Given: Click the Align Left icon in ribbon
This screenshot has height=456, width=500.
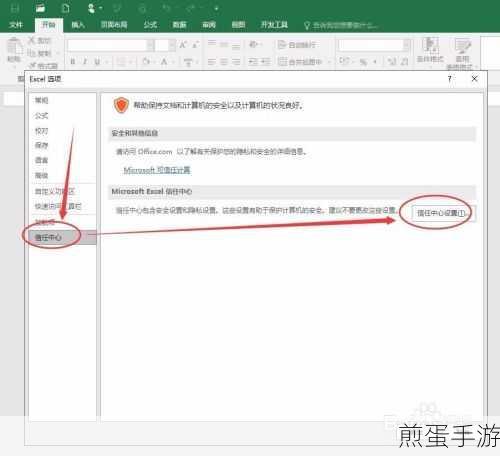Looking at the screenshot, I should [x=211, y=62].
